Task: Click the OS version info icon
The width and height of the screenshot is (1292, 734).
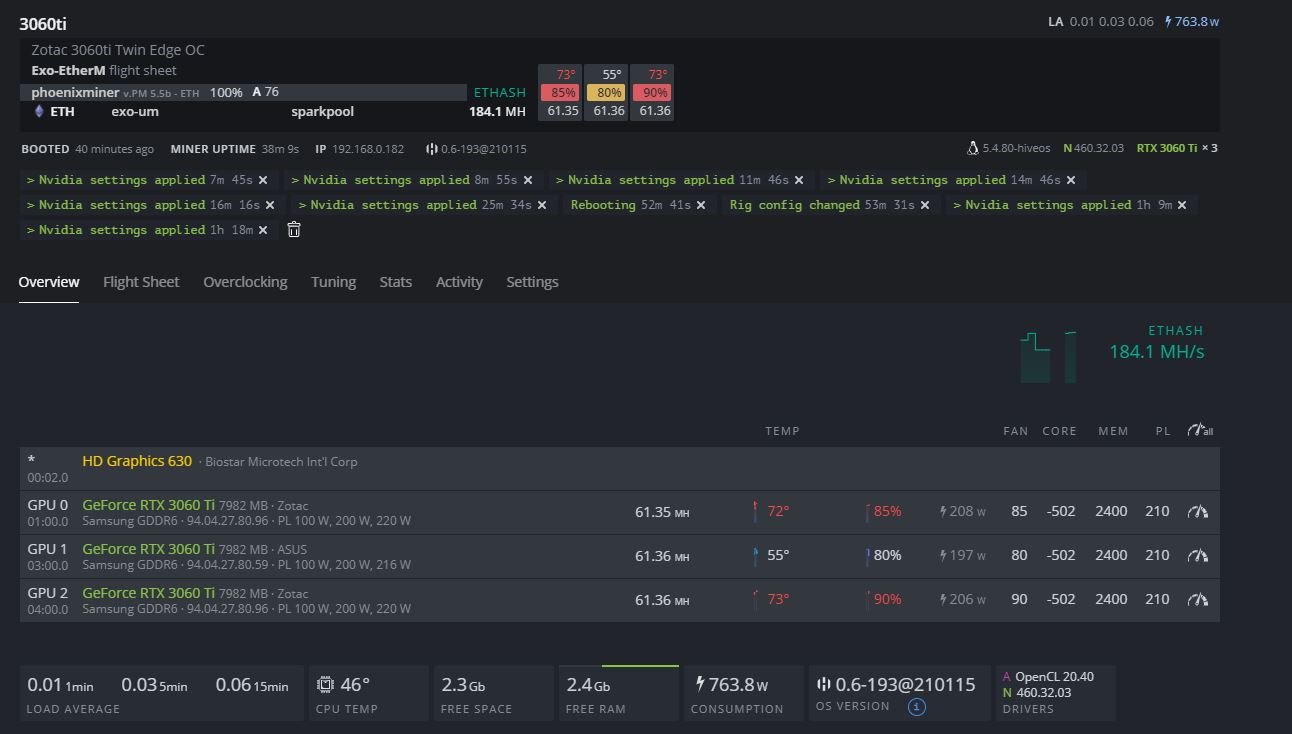Action: pos(916,707)
